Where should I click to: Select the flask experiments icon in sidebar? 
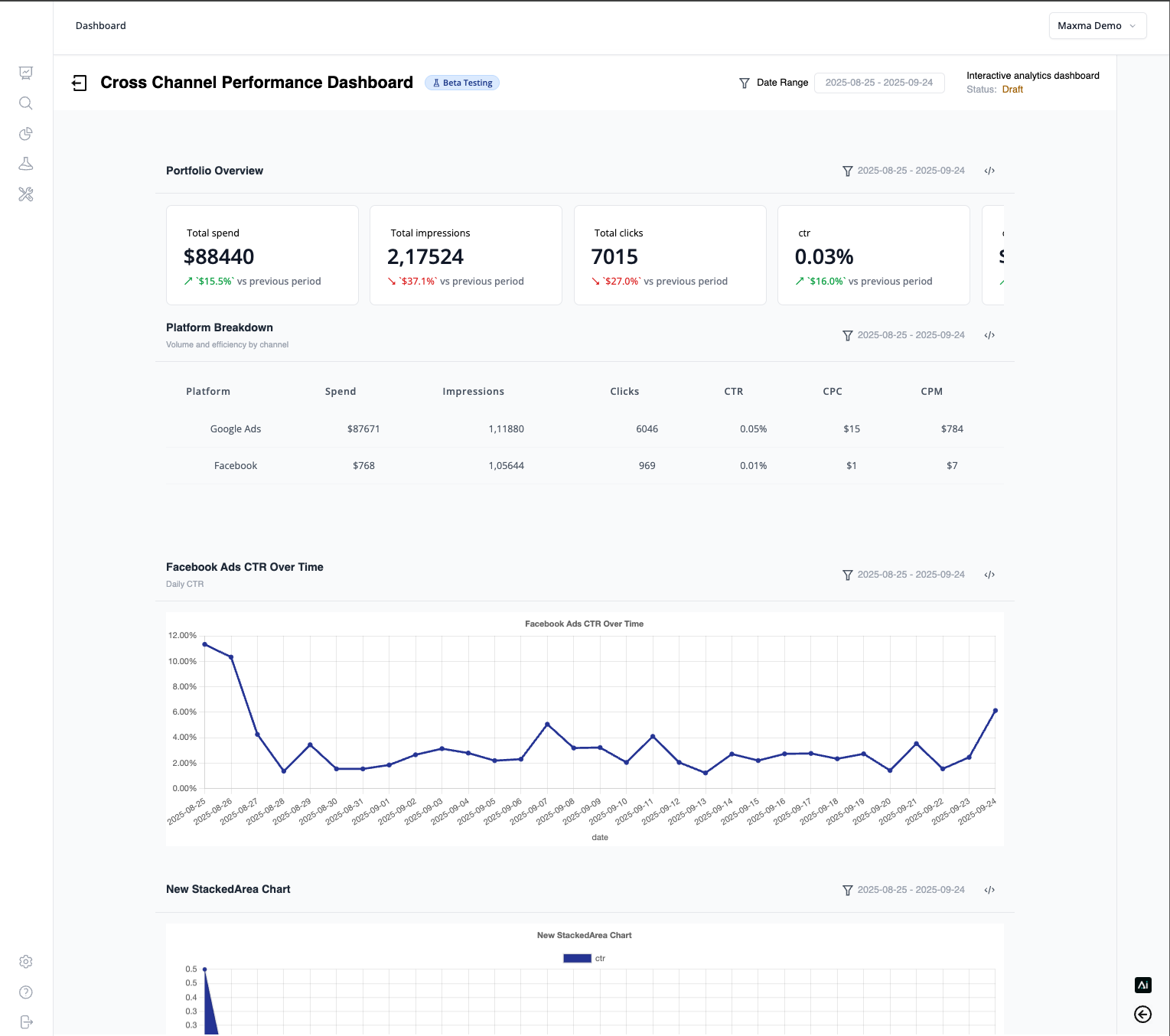26,164
